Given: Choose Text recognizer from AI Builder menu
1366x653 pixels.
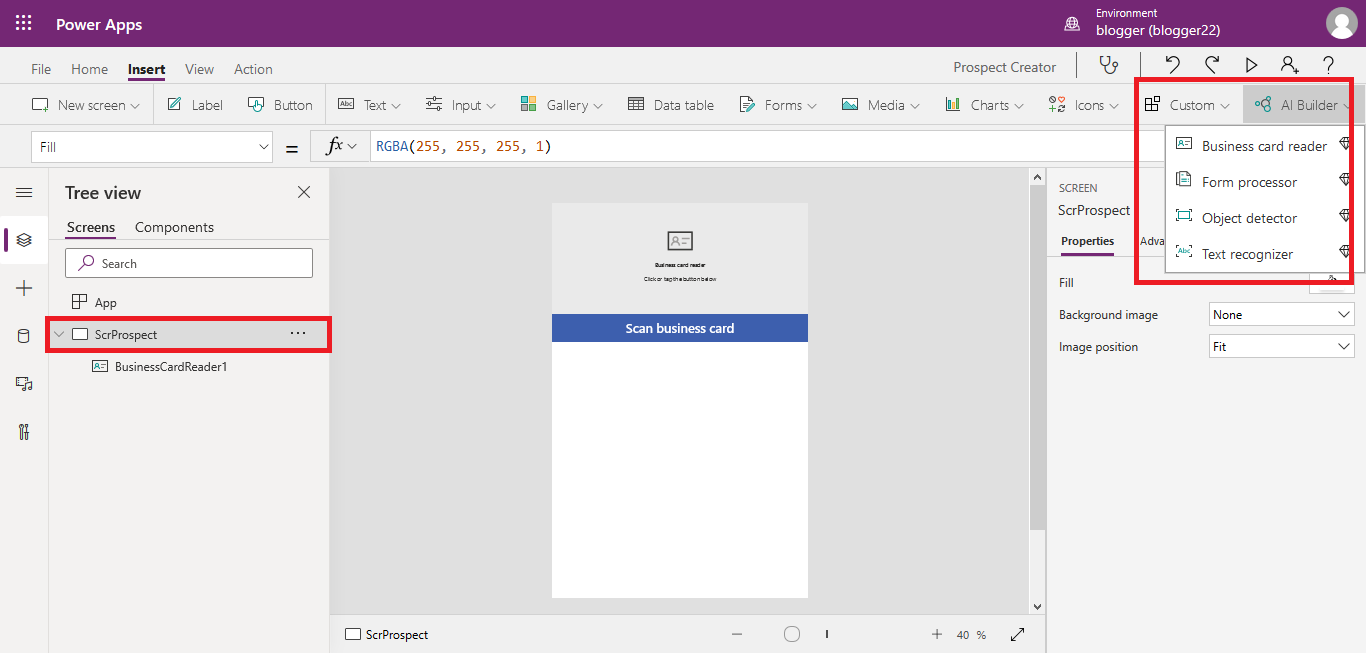Looking at the screenshot, I should (1264, 254).
